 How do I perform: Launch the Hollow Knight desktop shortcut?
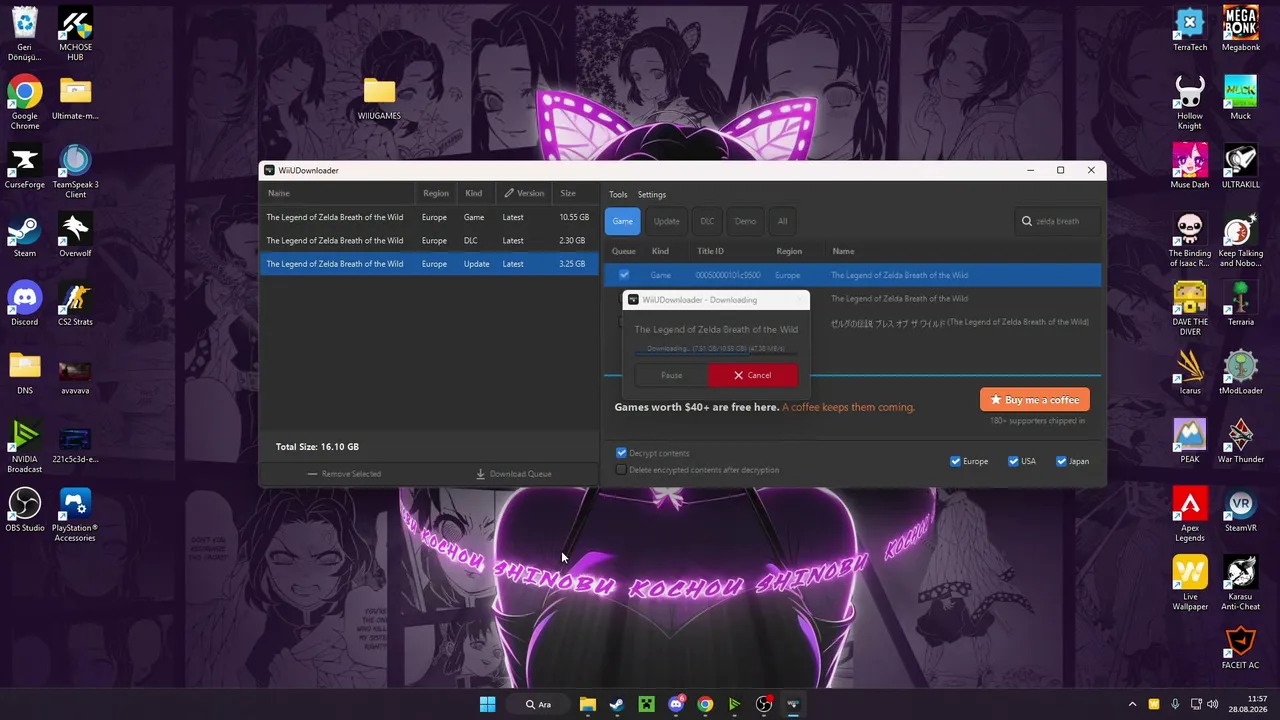point(1190,102)
